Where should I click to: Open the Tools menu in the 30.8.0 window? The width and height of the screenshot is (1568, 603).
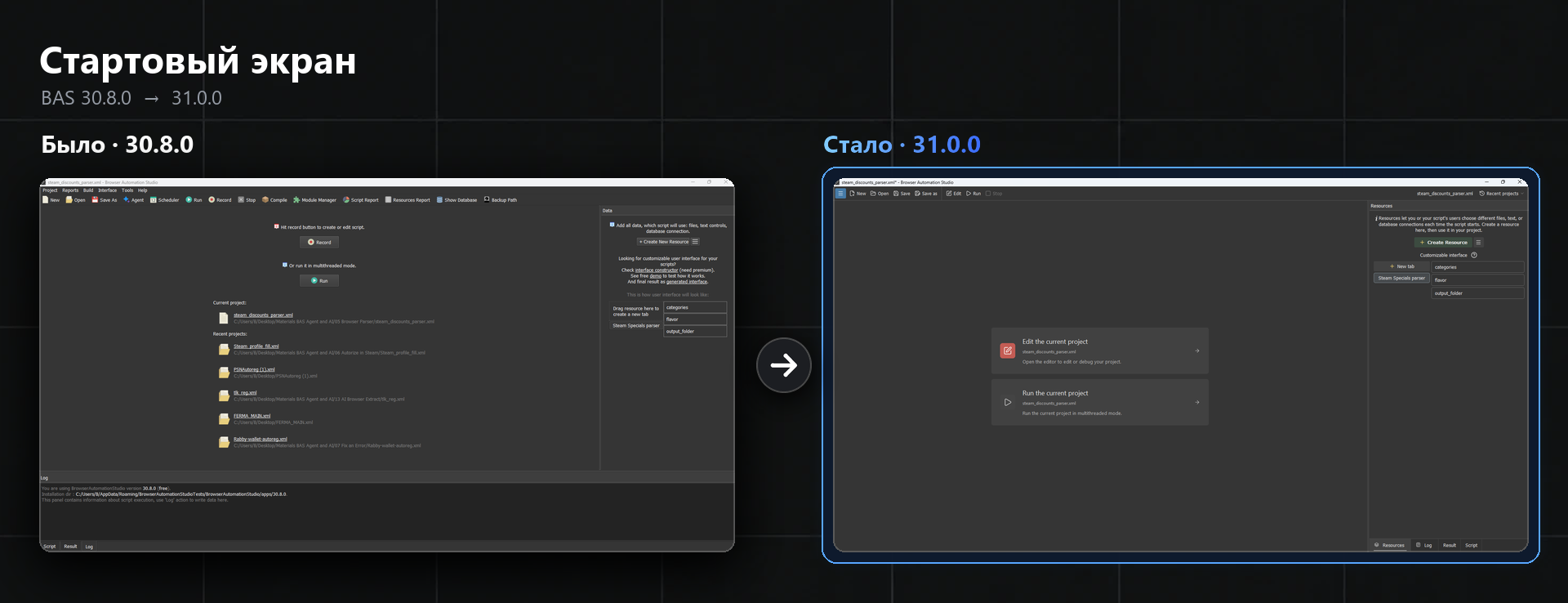tap(127, 190)
